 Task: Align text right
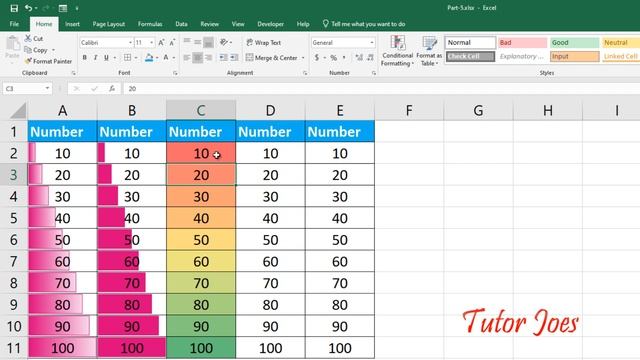pyautogui.click(x=208, y=58)
